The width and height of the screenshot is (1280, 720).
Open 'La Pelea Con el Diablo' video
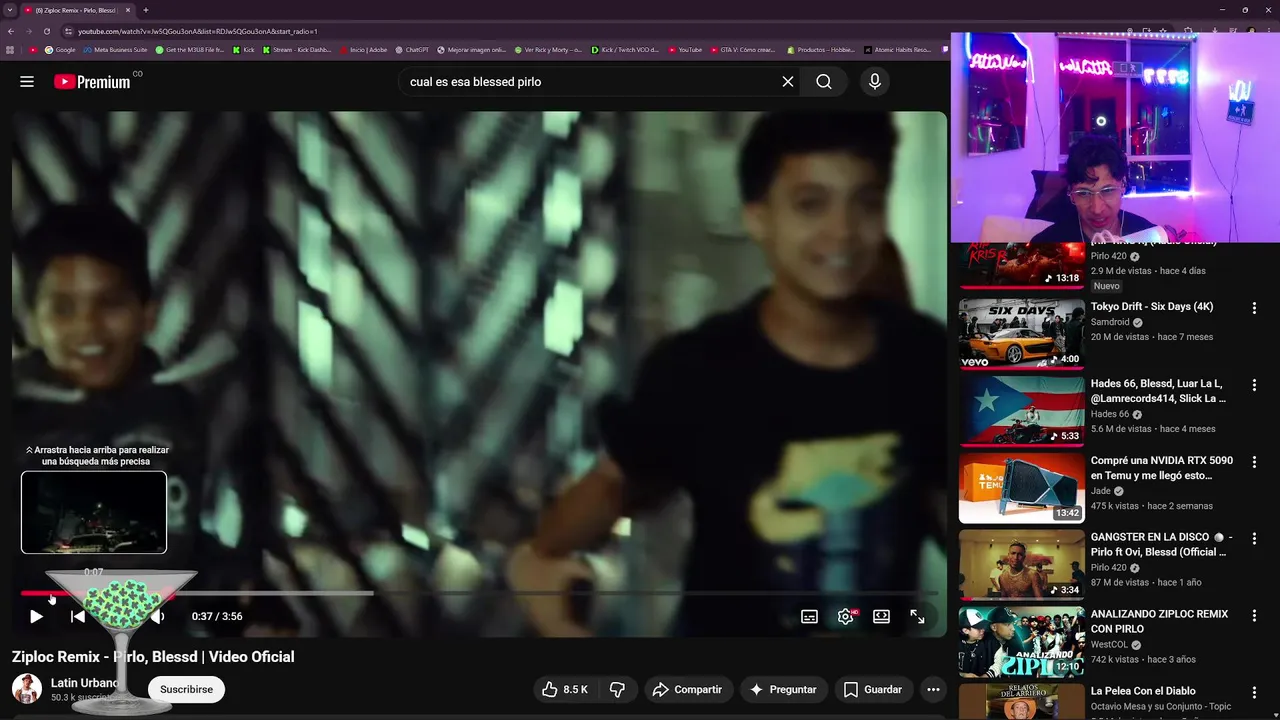pos(1143,691)
